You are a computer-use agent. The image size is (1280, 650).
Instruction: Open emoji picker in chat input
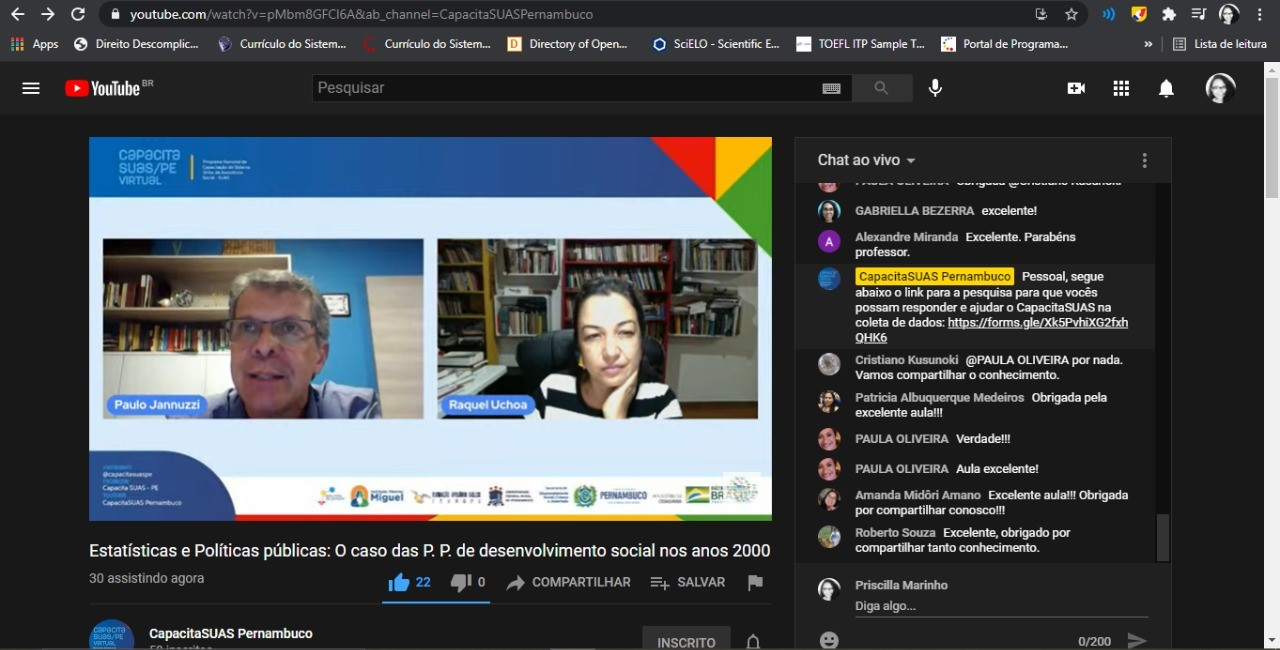coord(829,640)
